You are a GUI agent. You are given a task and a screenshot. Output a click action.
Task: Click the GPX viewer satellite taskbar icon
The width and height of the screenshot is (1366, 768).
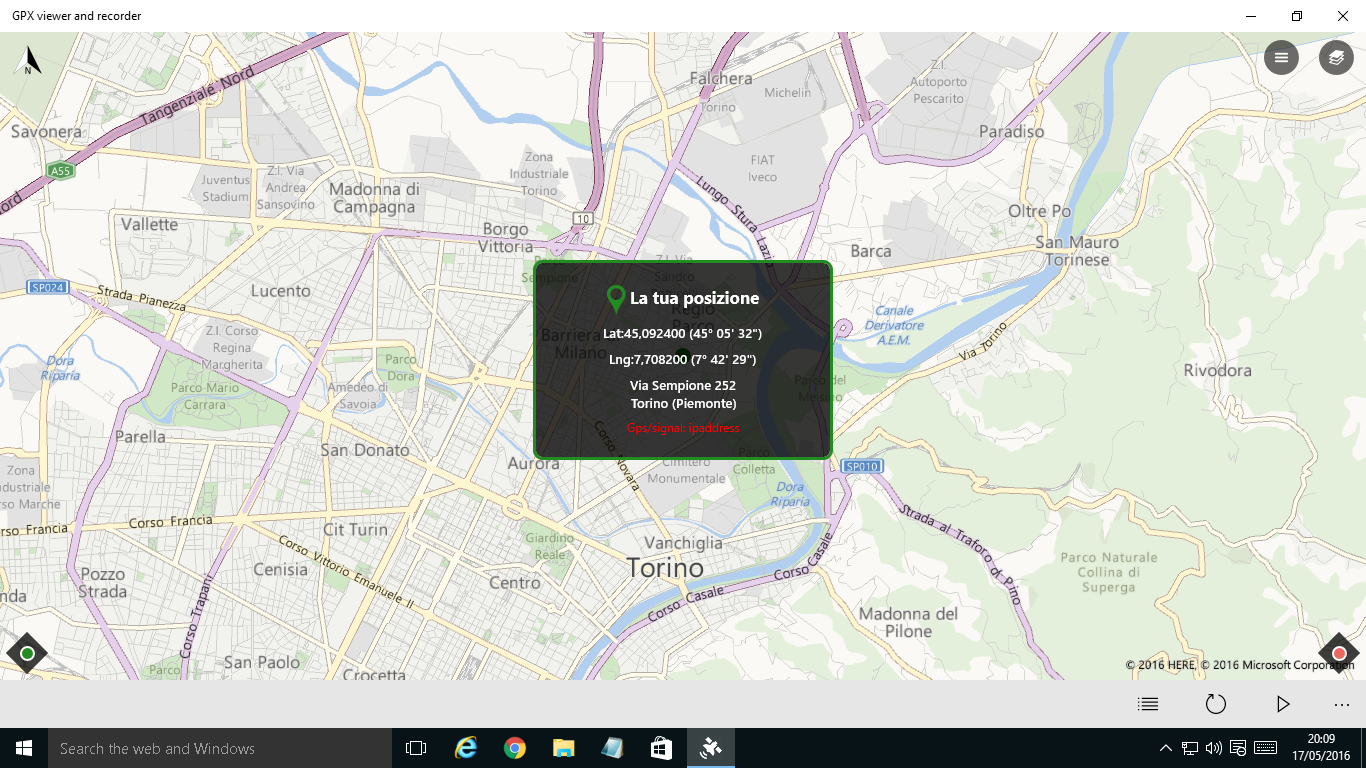[711, 748]
